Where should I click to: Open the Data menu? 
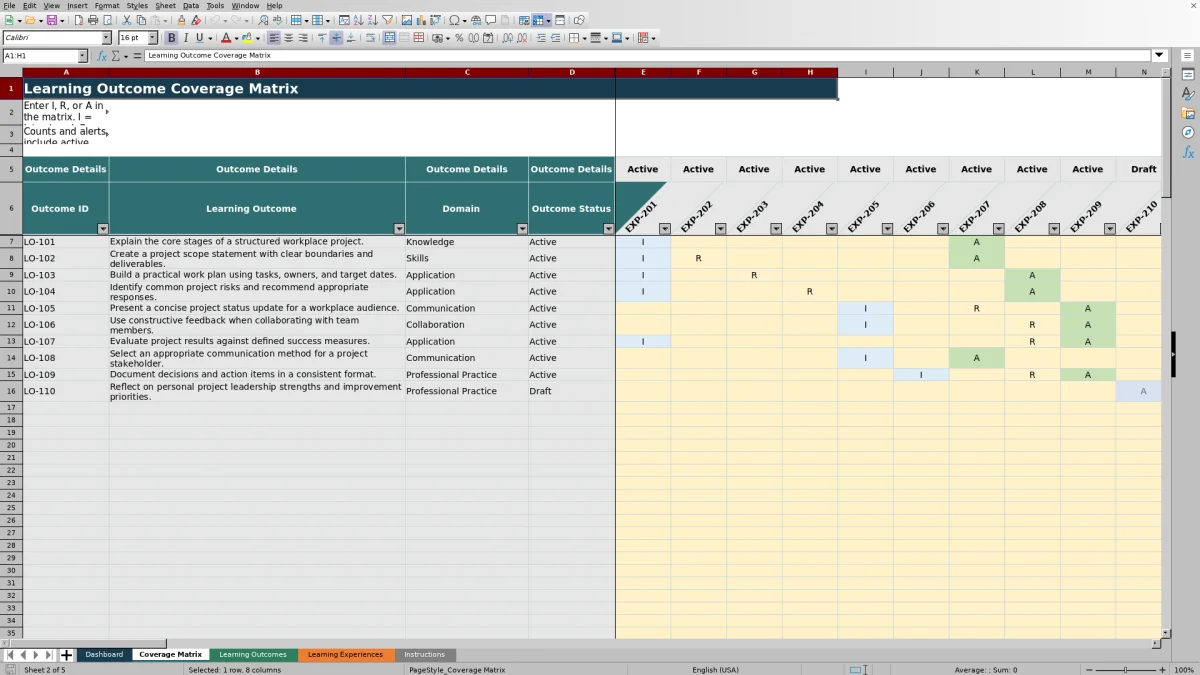pos(191,6)
